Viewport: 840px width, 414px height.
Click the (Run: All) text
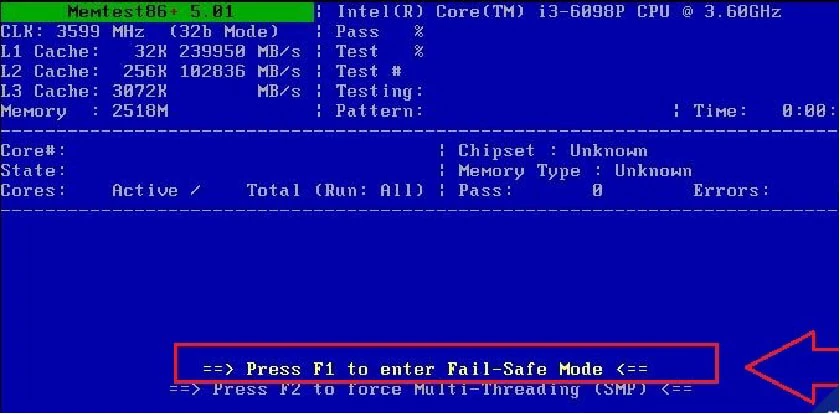click(x=369, y=191)
